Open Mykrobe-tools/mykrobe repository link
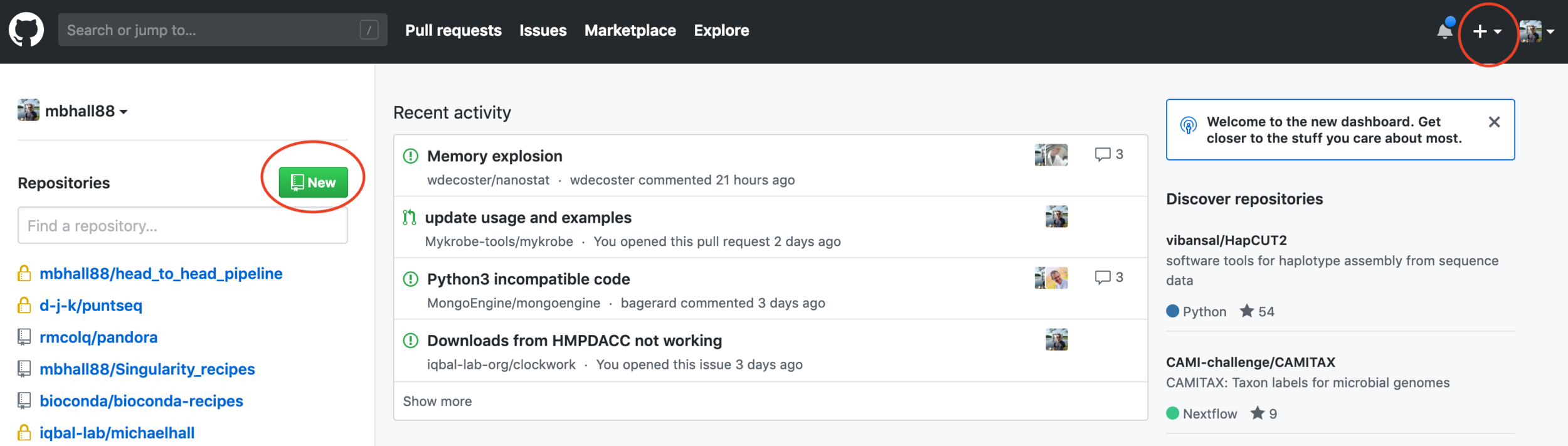Image resolution: width=1568 pixels, height=446 pixels. [x=499, y=242]
